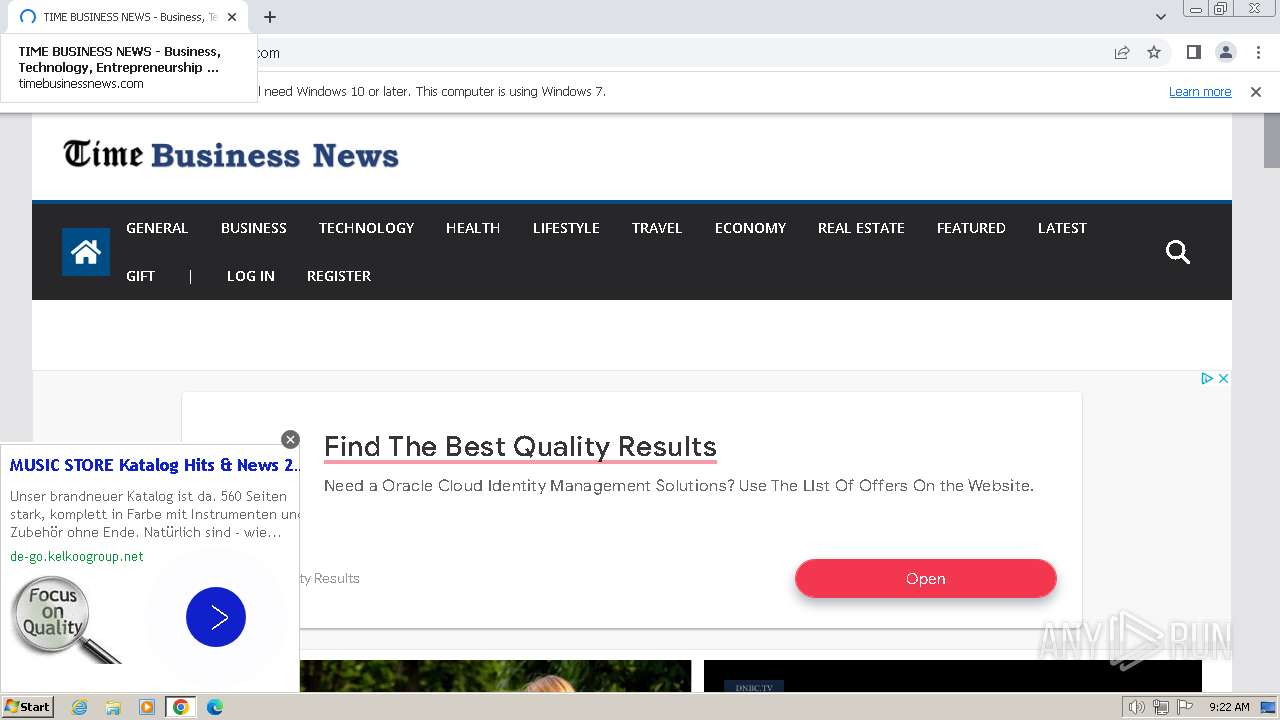The height and width of the screenshot is (720, 1280).
Task: Click the dark DNBC TV thumbnail
Action: tap(953, 676)
